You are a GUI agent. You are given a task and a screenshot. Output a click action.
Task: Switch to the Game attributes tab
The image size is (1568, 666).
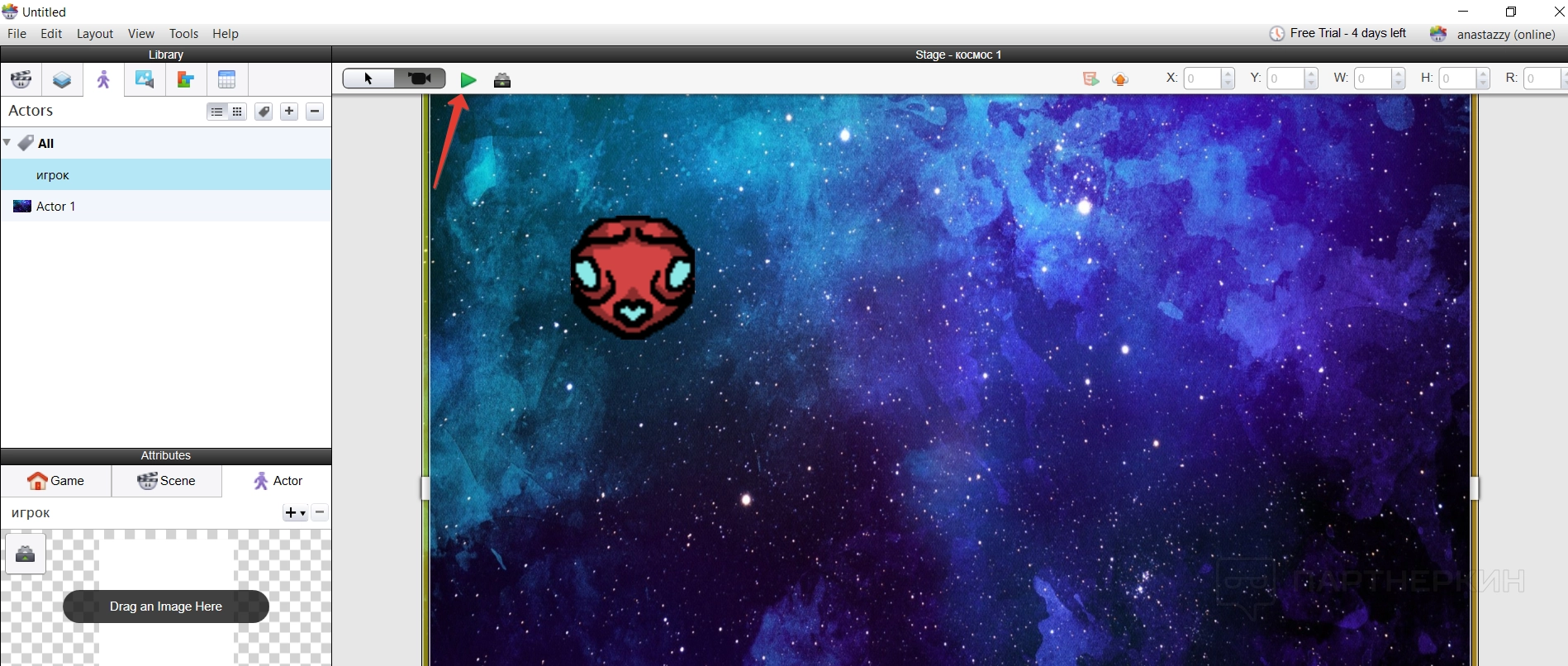coord(56,481)
